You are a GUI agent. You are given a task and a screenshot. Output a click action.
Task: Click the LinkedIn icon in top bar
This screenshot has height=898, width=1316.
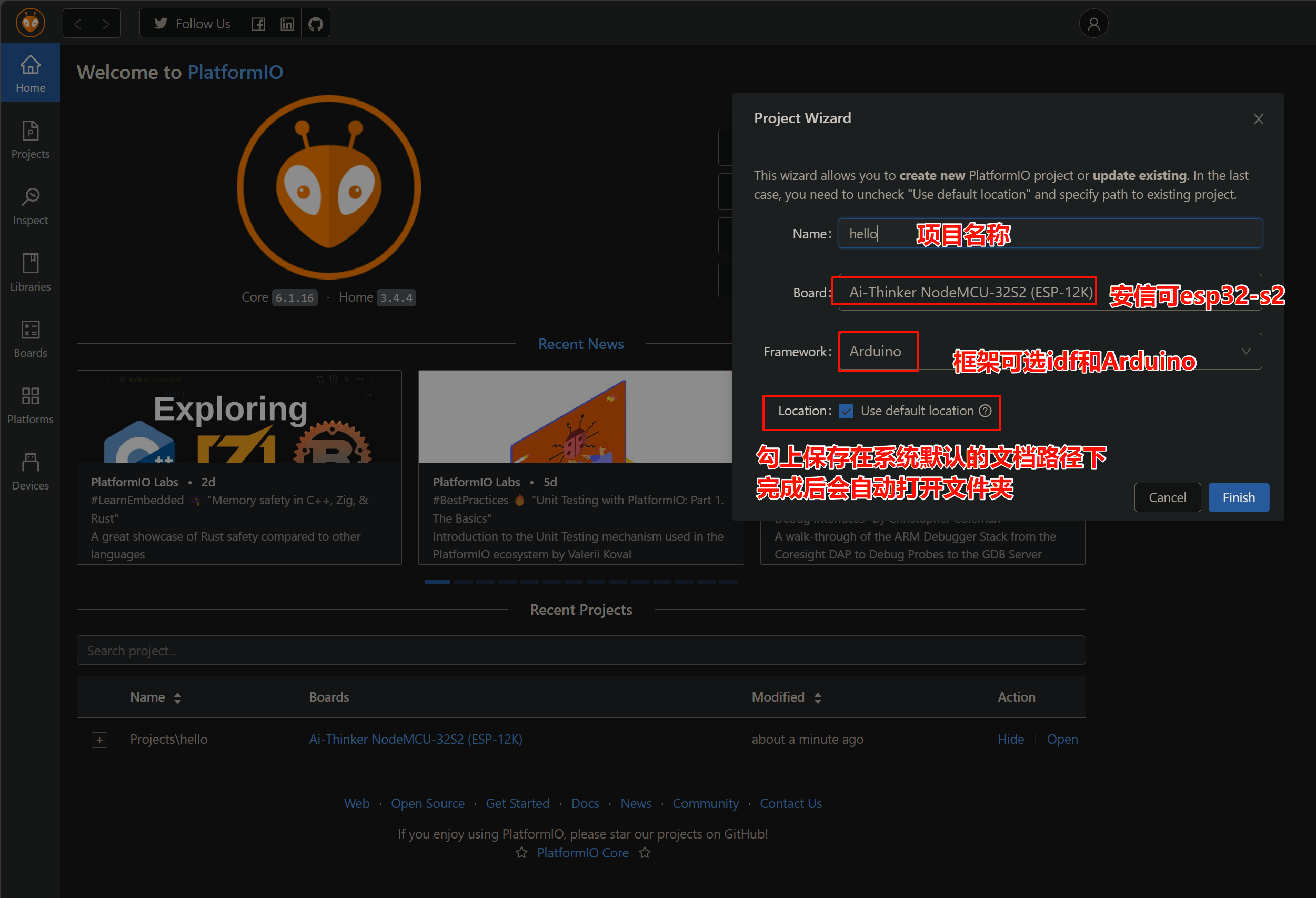[x=287, y=24]
